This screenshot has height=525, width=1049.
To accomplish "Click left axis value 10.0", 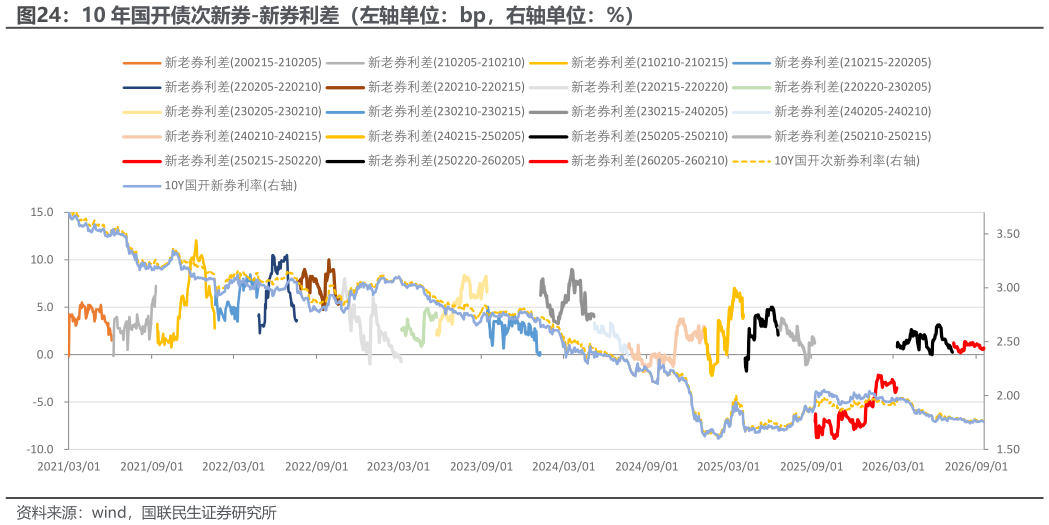I will click(41, 259).
